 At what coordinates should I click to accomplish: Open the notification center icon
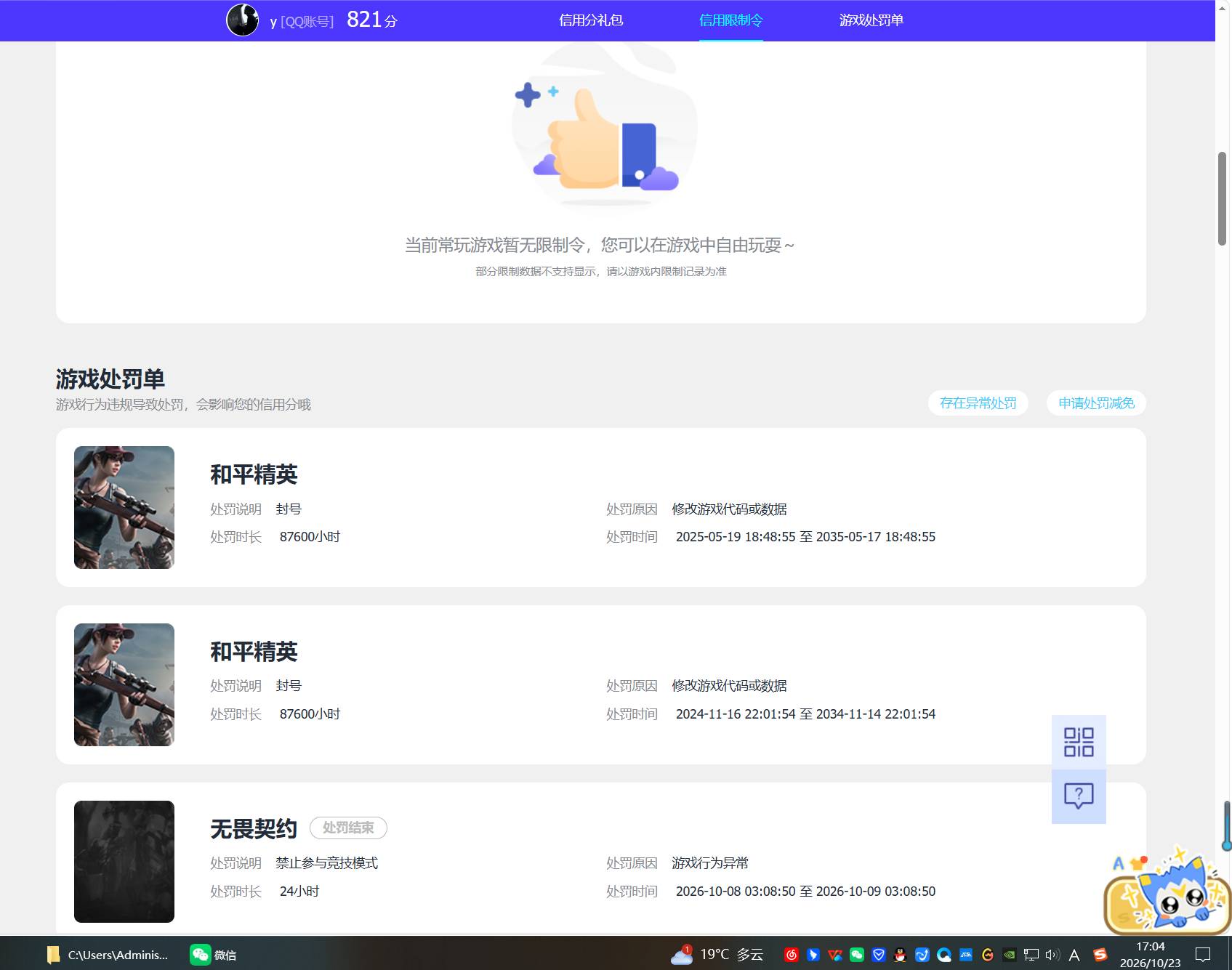[x=1203, y=955]
